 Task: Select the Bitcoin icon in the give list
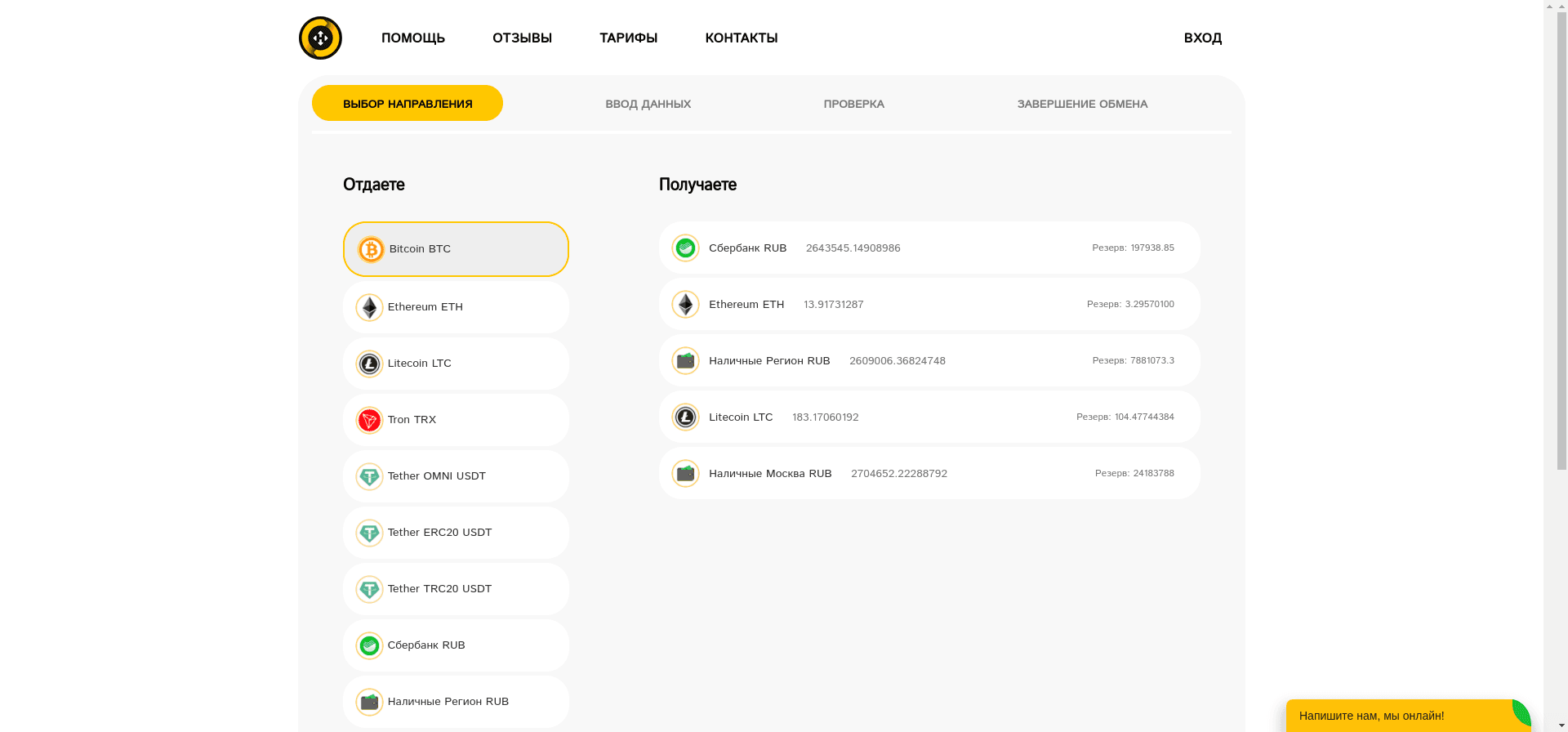(371, 249)
